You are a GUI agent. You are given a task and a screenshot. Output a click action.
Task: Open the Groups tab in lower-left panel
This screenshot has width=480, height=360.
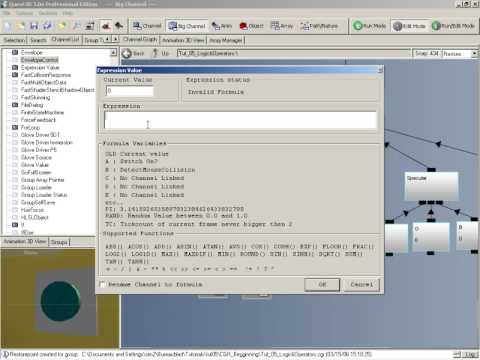click(59, 242)
